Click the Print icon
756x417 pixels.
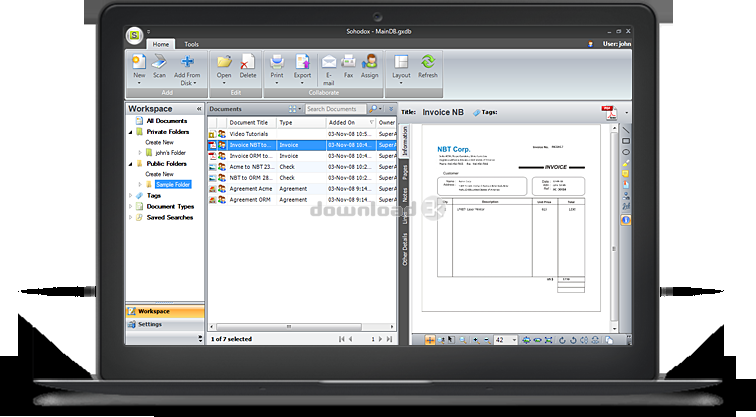(x=277, y=62)
